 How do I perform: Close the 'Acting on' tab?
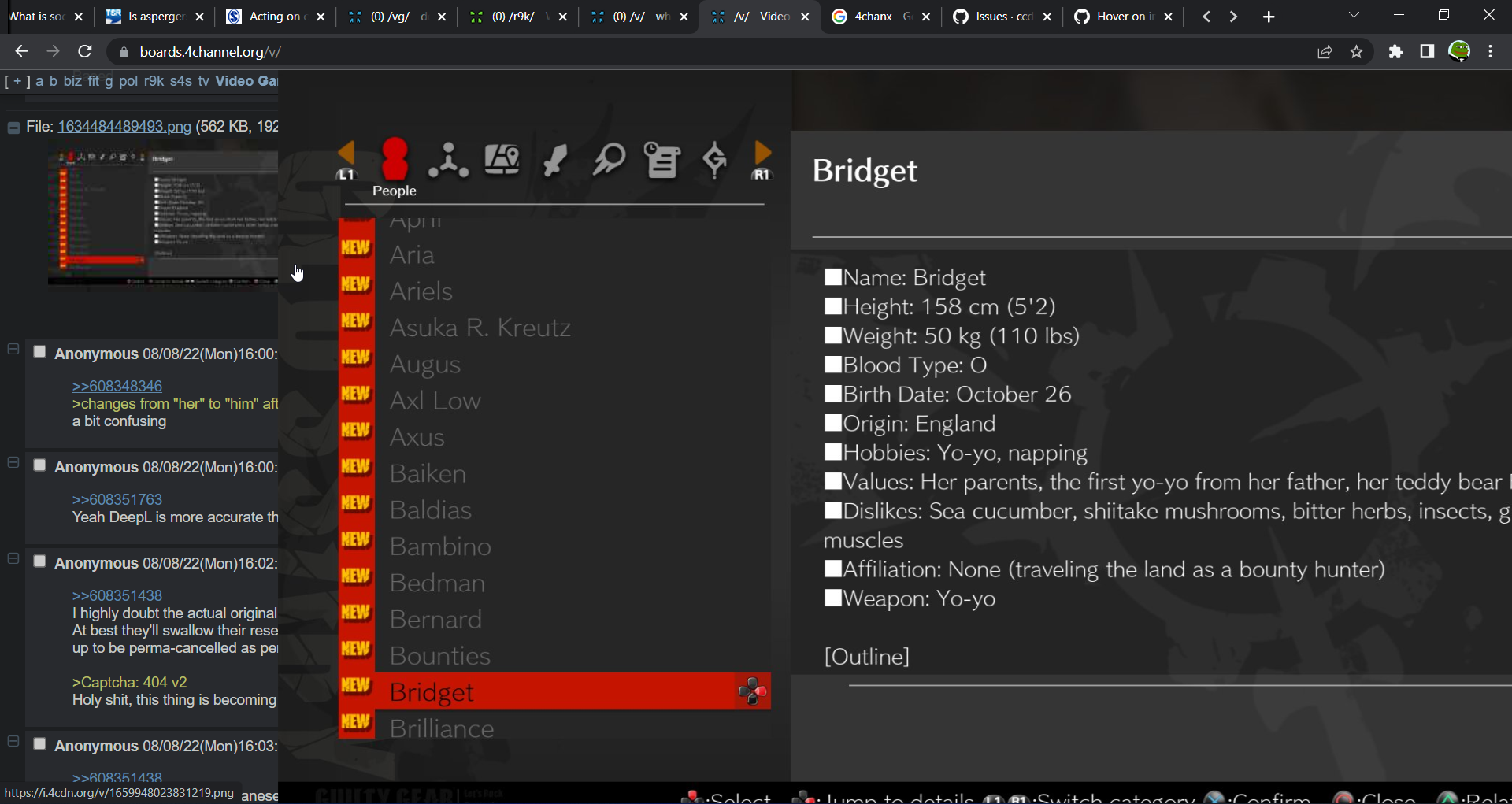[x=321, y=17]
